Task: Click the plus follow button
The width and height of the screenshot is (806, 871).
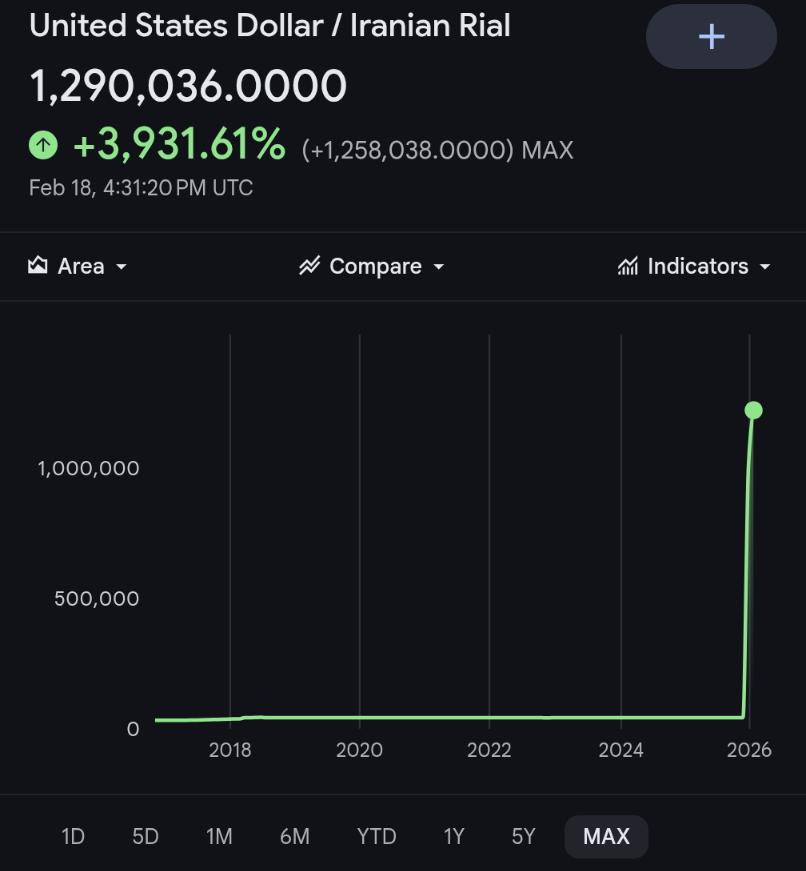Action: (711, 37)
